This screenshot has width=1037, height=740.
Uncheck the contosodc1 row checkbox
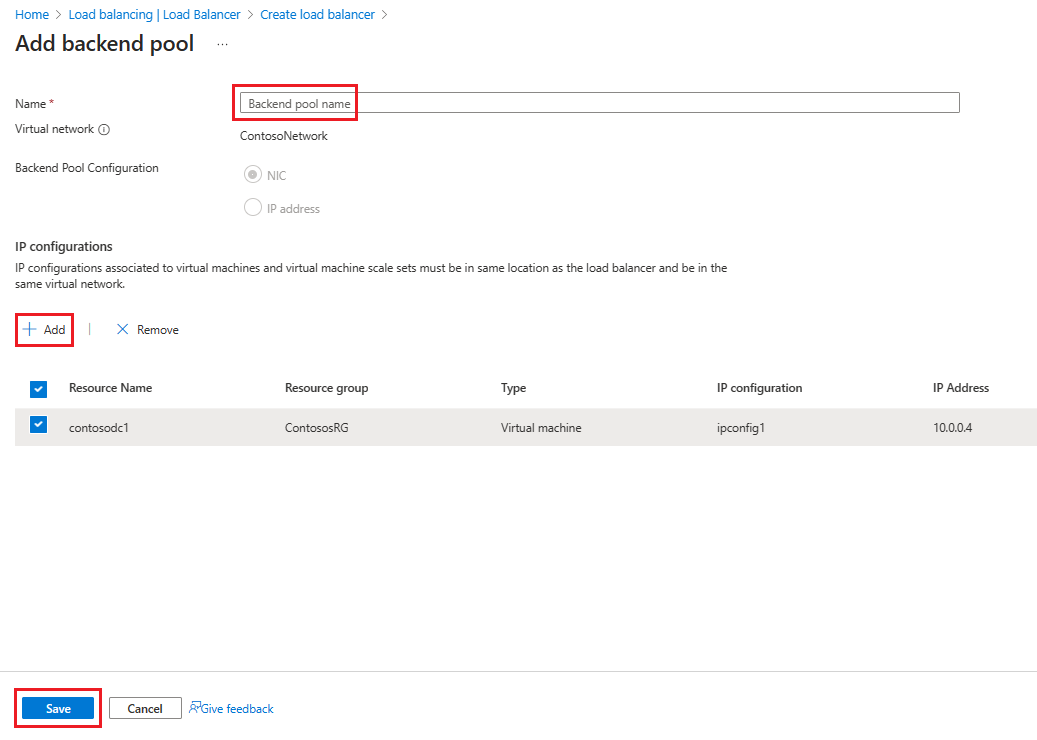38,425
